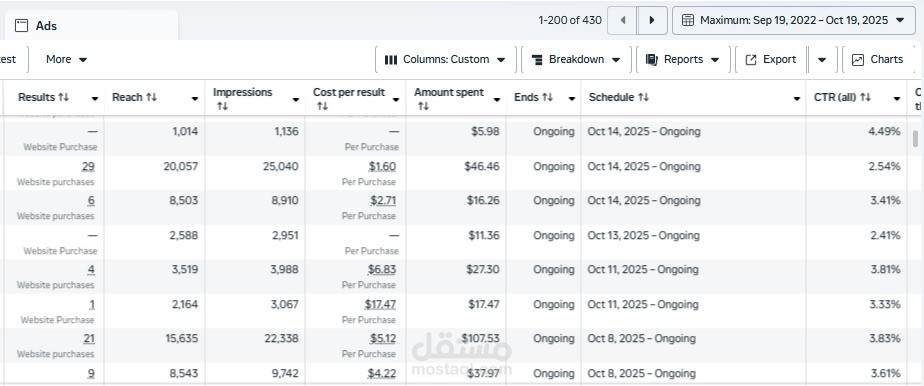The width and height of the screenshot is (924, 386).
Task: Open Impressions column options arrow
Action: point(296,100)
